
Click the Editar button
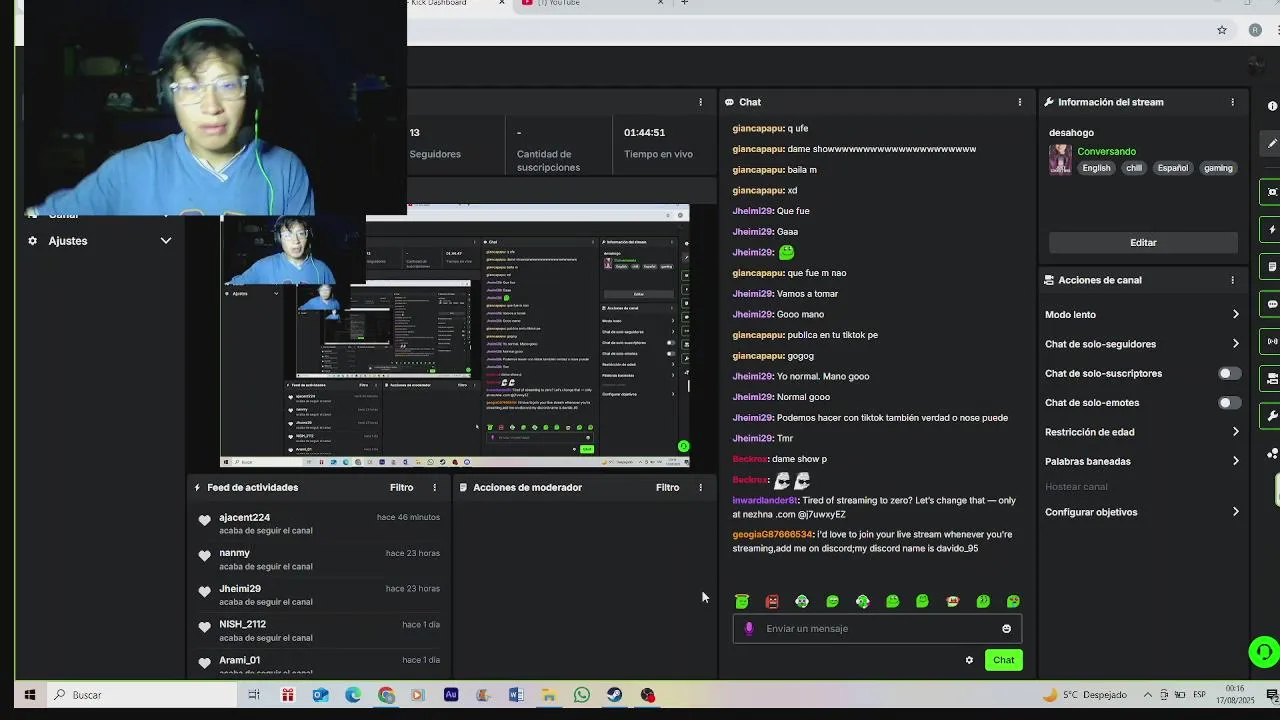point(1143,243)
